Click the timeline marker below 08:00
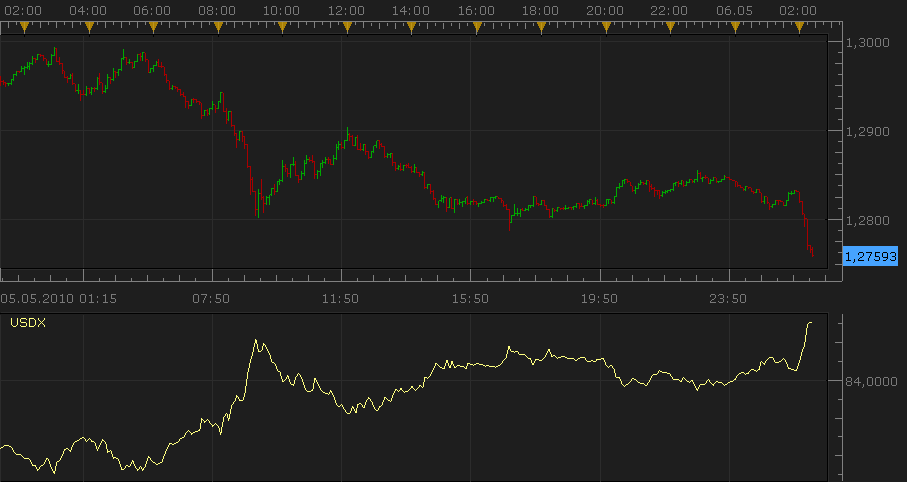 coord(217,27)
